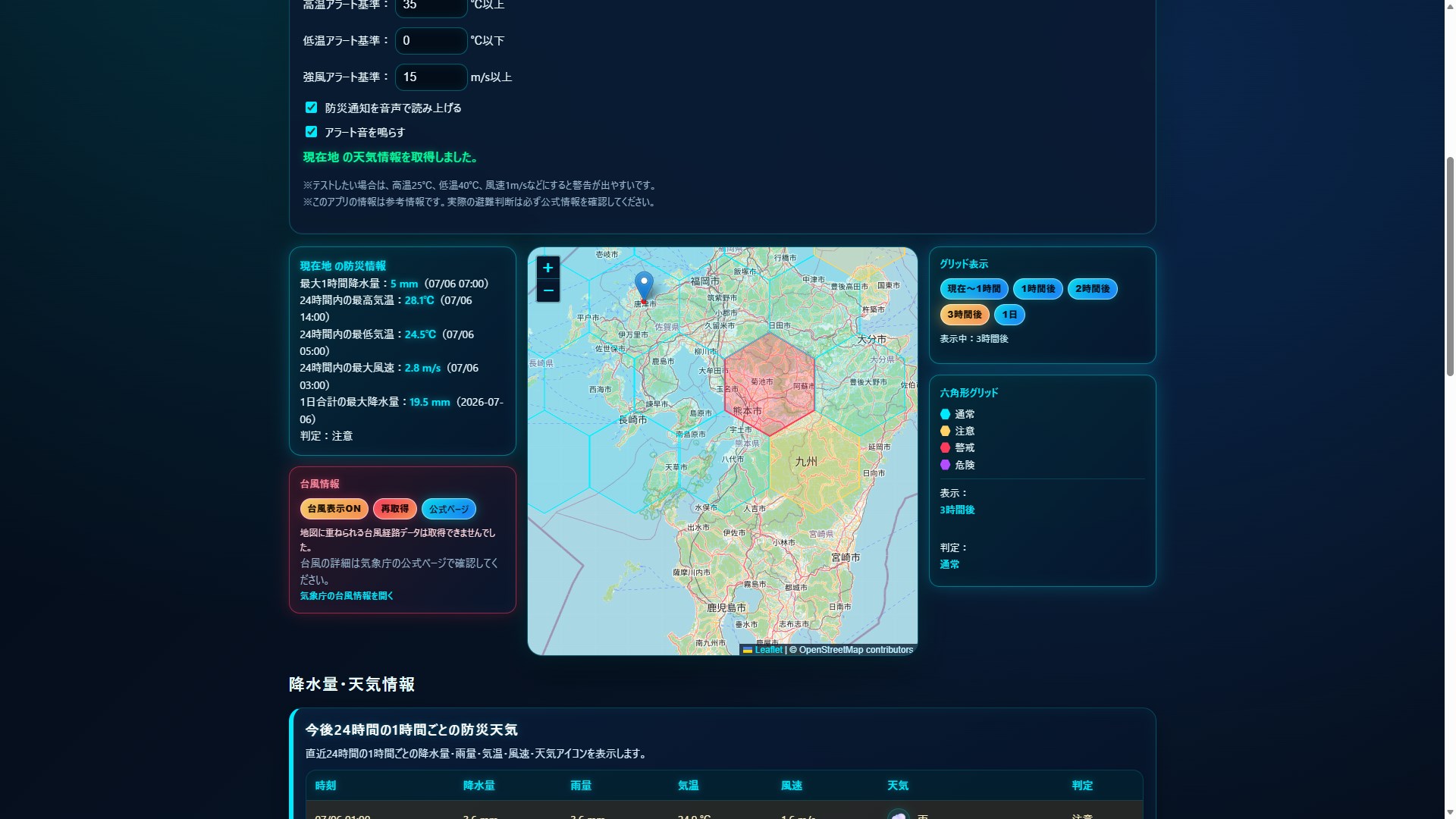Screen dimensions: 1456x819
Task: Select the red 警戒 hexagon legend icon
Action: point(945,447)
